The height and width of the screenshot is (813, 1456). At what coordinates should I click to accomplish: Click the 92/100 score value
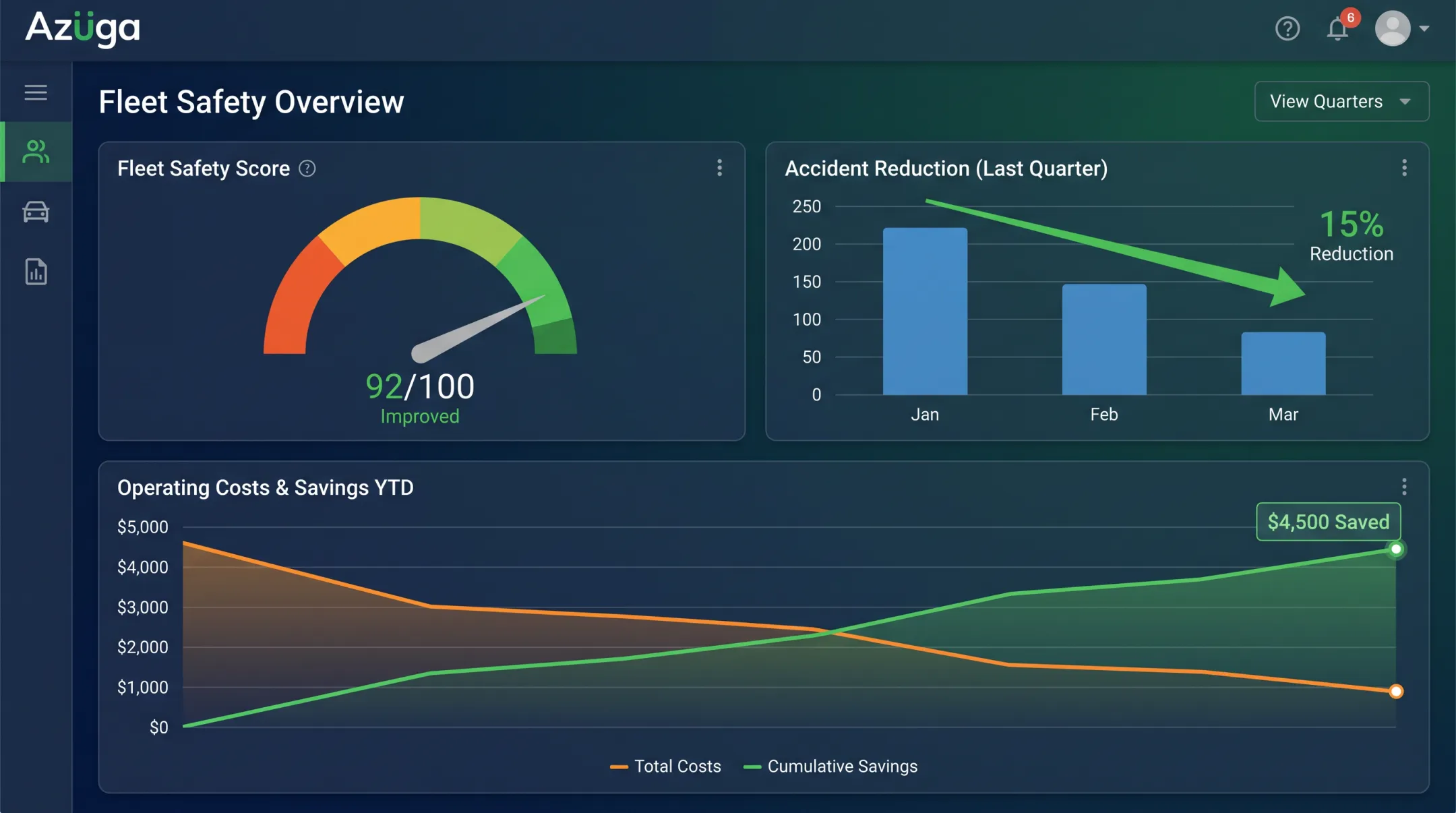(x=420, y=387)
